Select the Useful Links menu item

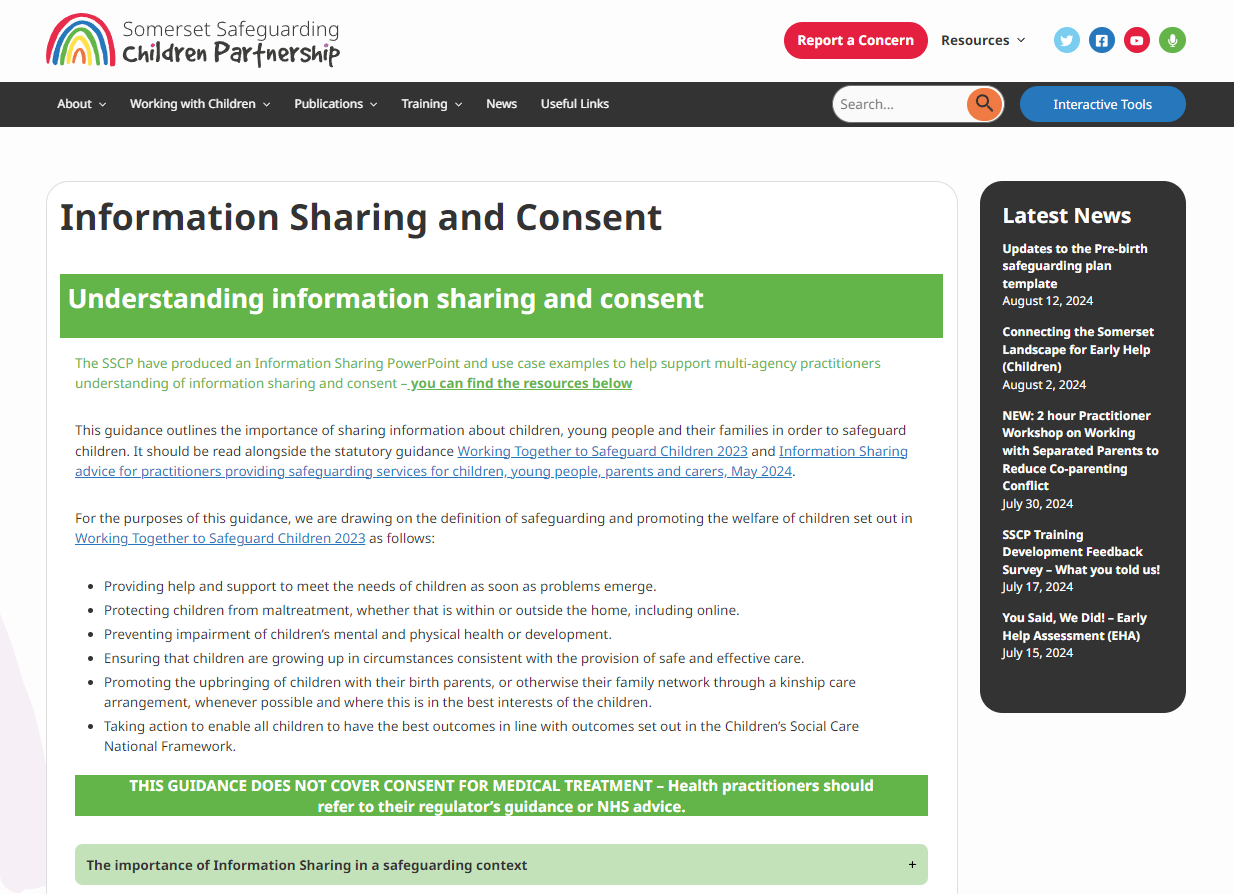tap(575, 104)
